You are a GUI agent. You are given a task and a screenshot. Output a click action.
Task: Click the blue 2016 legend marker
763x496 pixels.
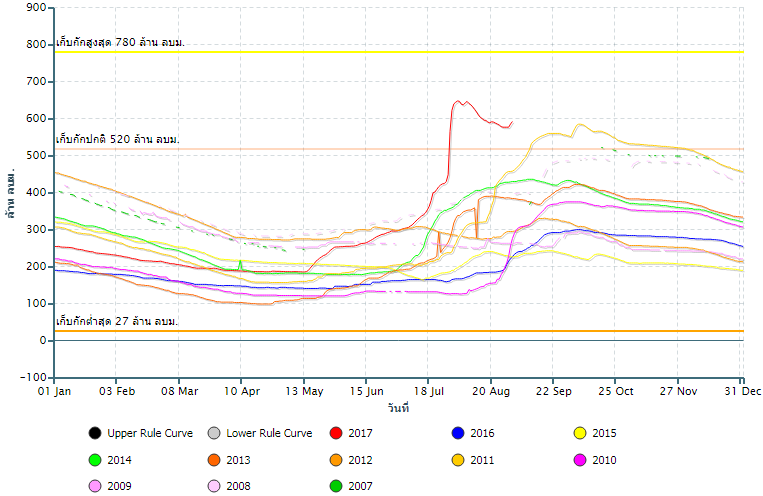tap(458, 433)
